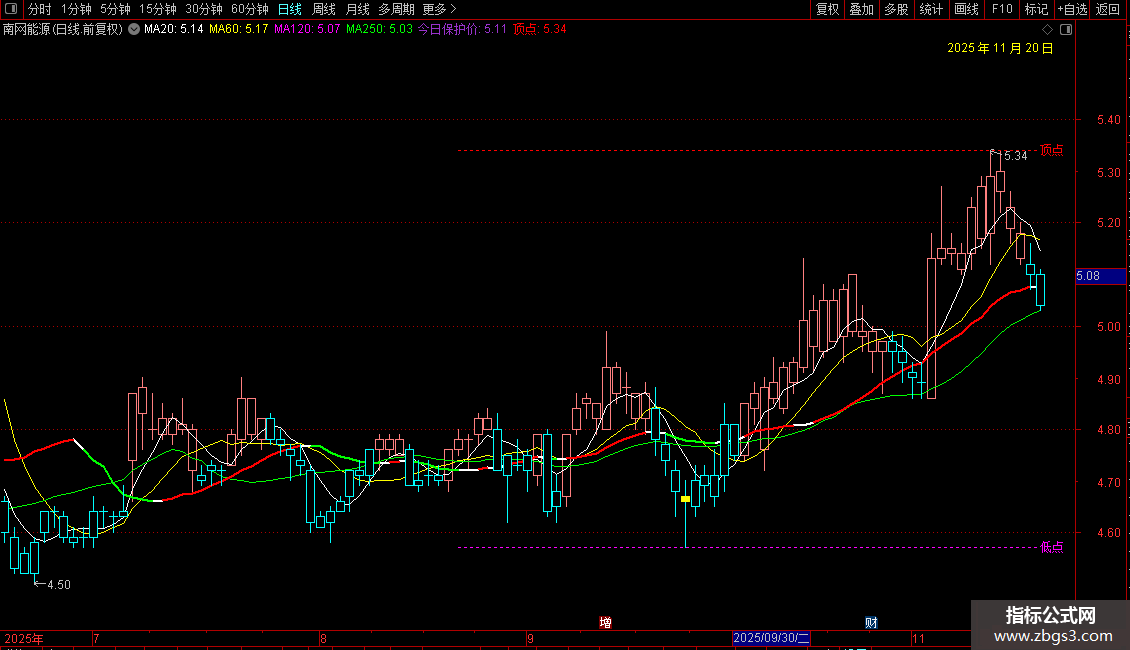
Task: Click the MA60: 5.17 indicator label
Action: [239, 30]
